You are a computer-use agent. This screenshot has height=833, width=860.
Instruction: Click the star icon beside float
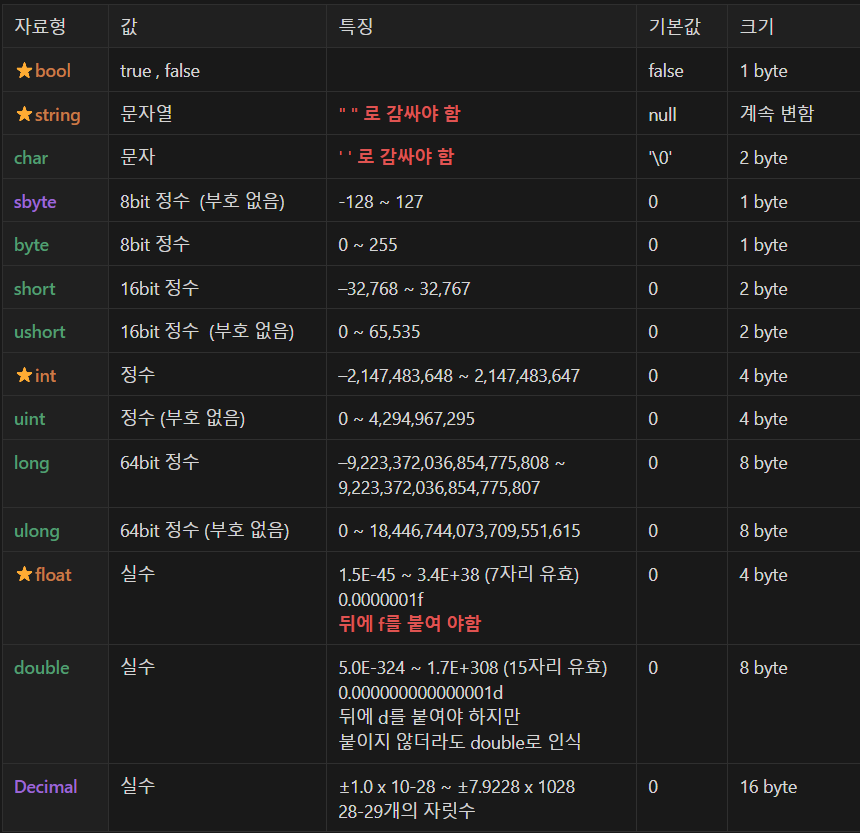24,575
